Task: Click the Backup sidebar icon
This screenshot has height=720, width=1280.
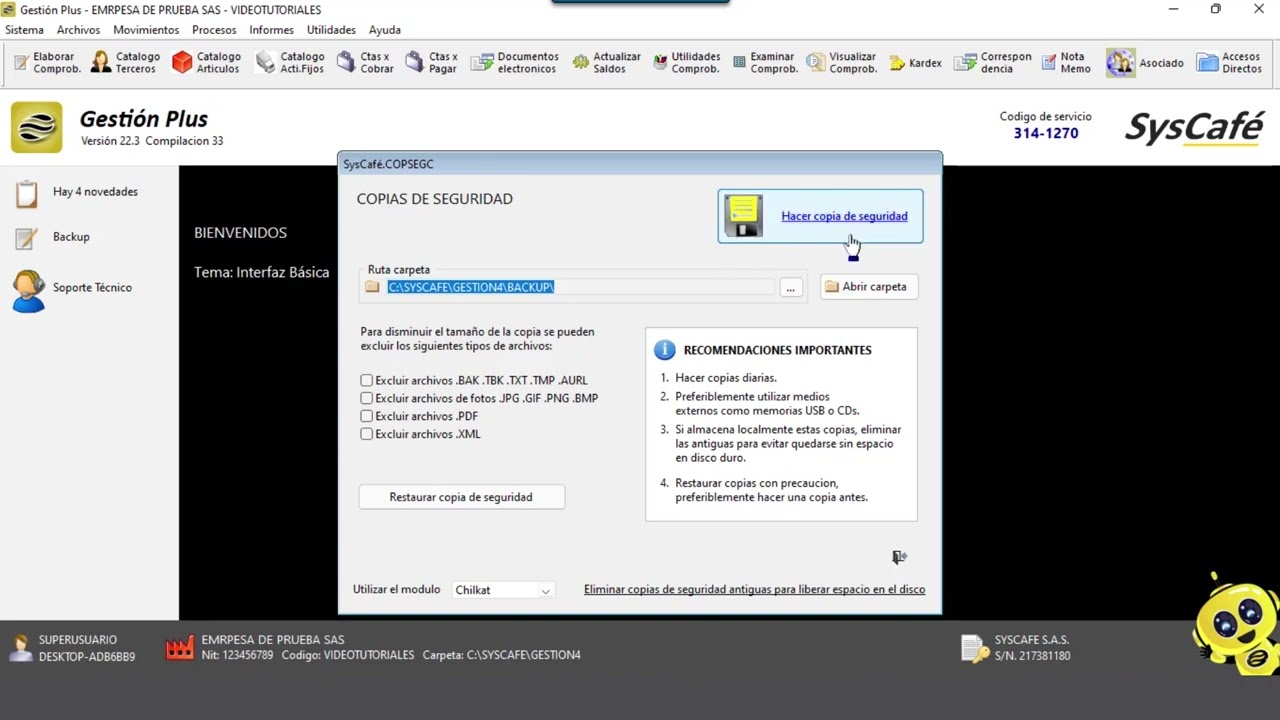Action: [x=27, y=238]
